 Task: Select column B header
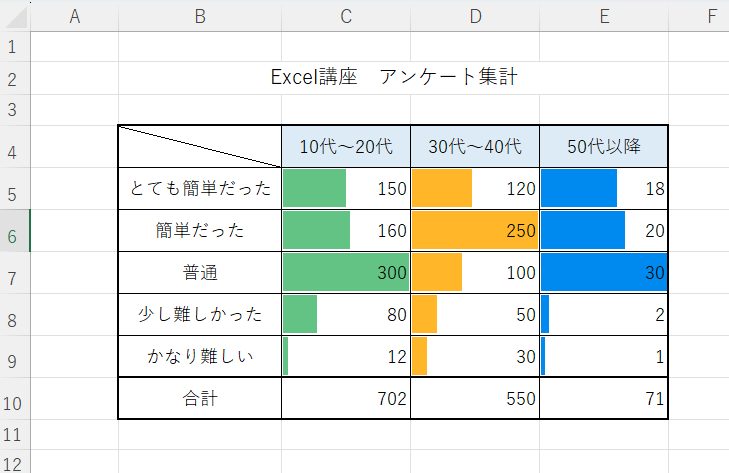[x=200, y=15]
